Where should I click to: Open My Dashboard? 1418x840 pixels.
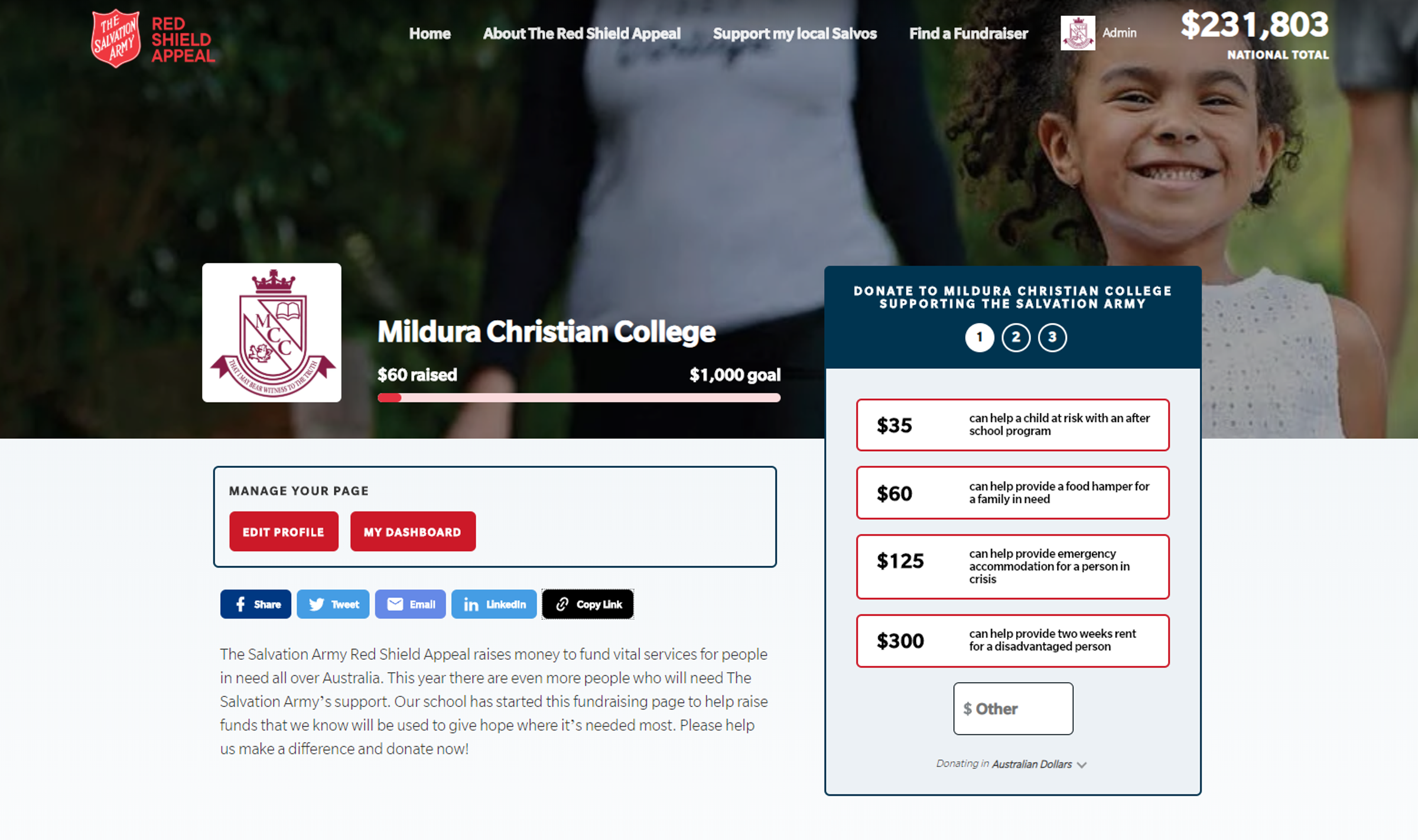(x=412, y=531)
